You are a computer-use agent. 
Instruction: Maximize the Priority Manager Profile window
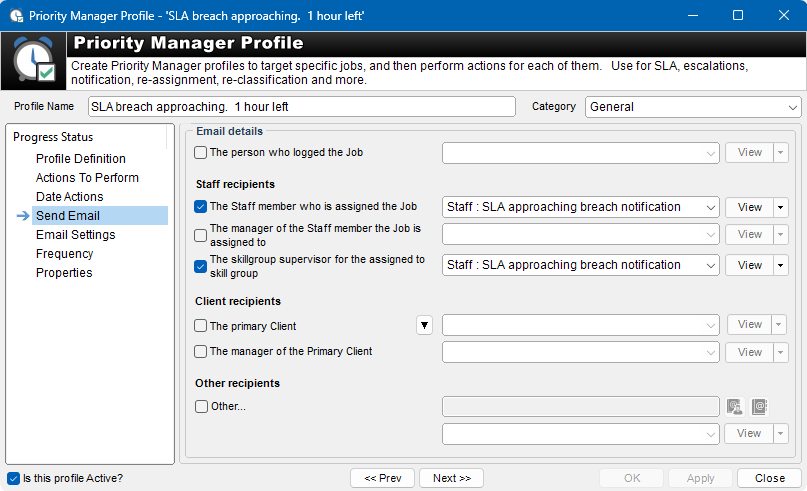point(738,15)
